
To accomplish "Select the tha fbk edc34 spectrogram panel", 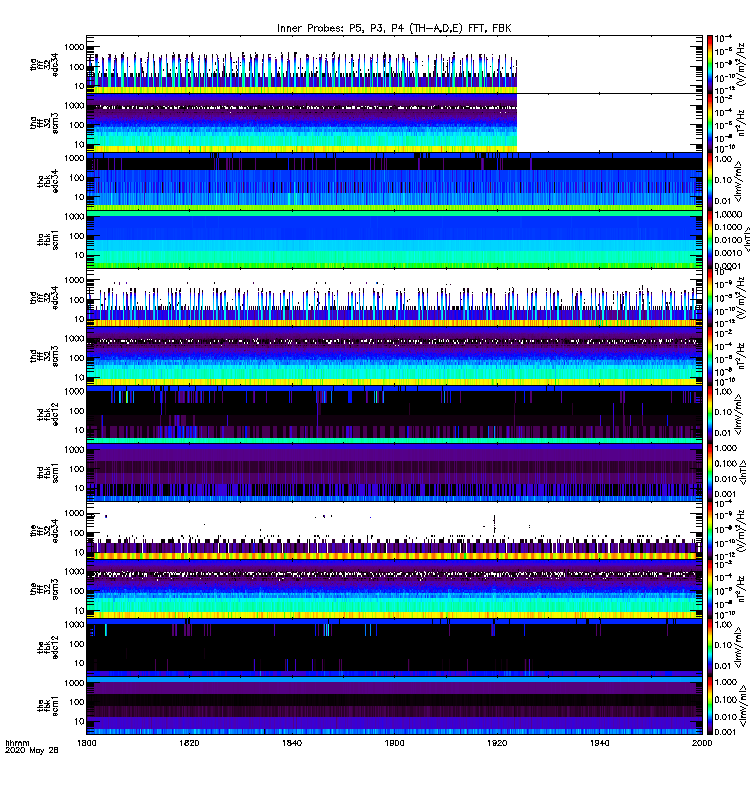I will click(394, 181).
